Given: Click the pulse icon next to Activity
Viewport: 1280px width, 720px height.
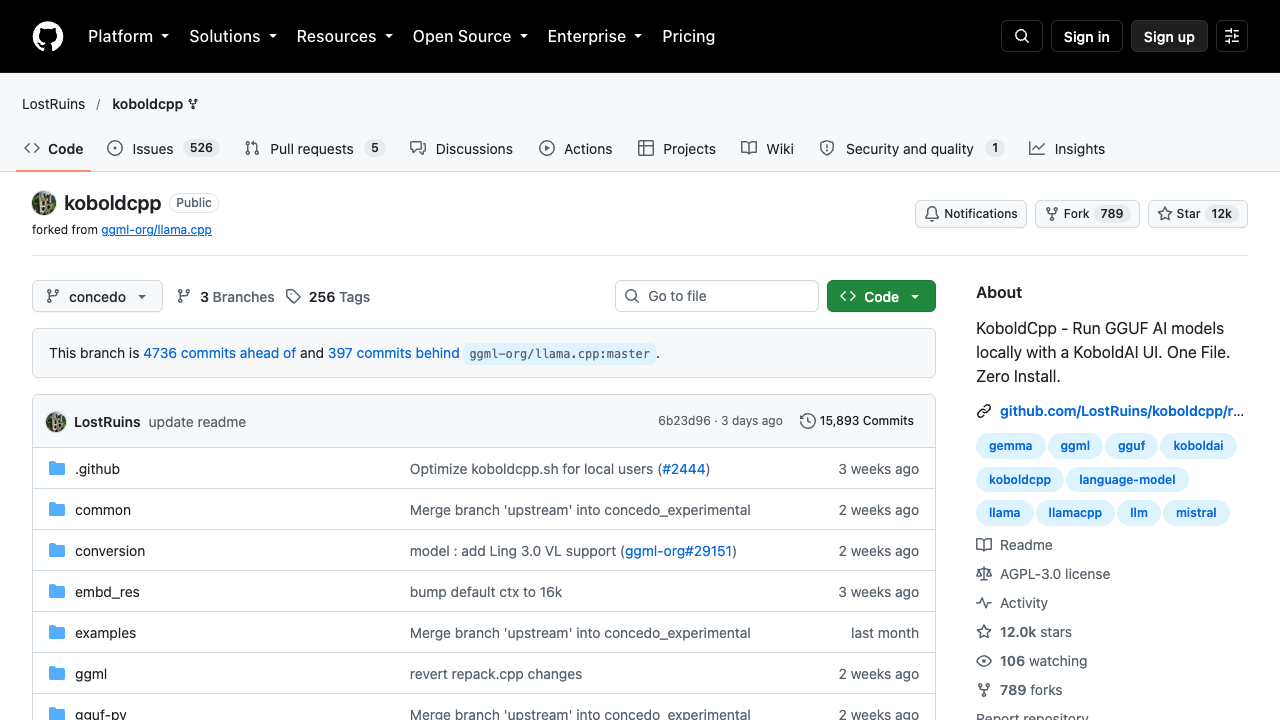Looking at the screenshot, I should [x=984, y=603].
